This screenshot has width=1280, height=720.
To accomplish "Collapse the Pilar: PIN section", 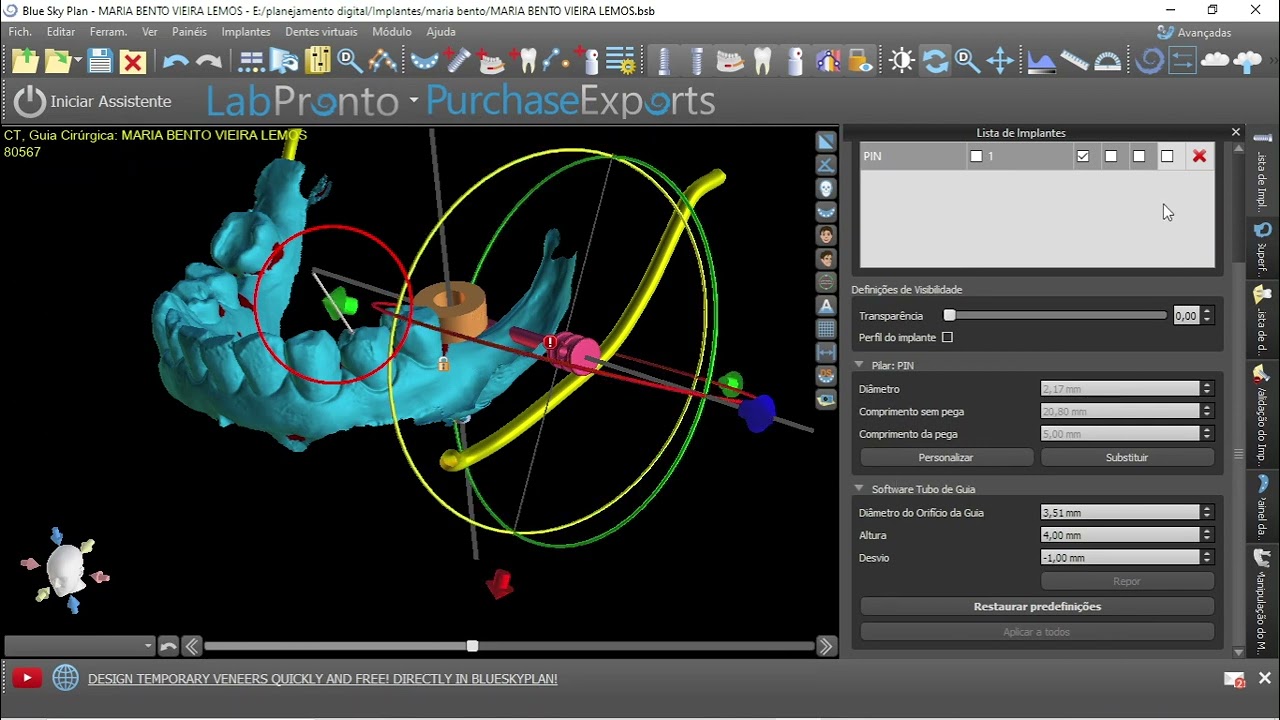I will click(x=859, y=365).
